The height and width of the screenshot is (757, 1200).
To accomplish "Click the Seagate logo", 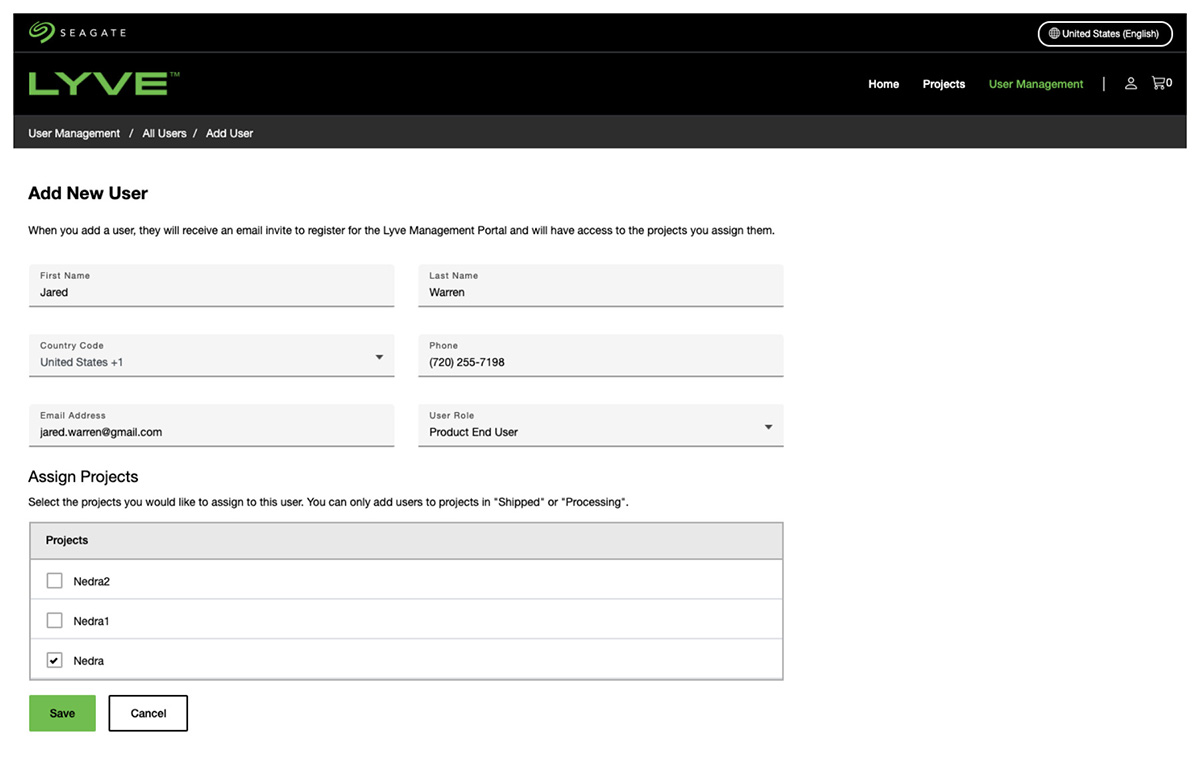I will 77,33.
